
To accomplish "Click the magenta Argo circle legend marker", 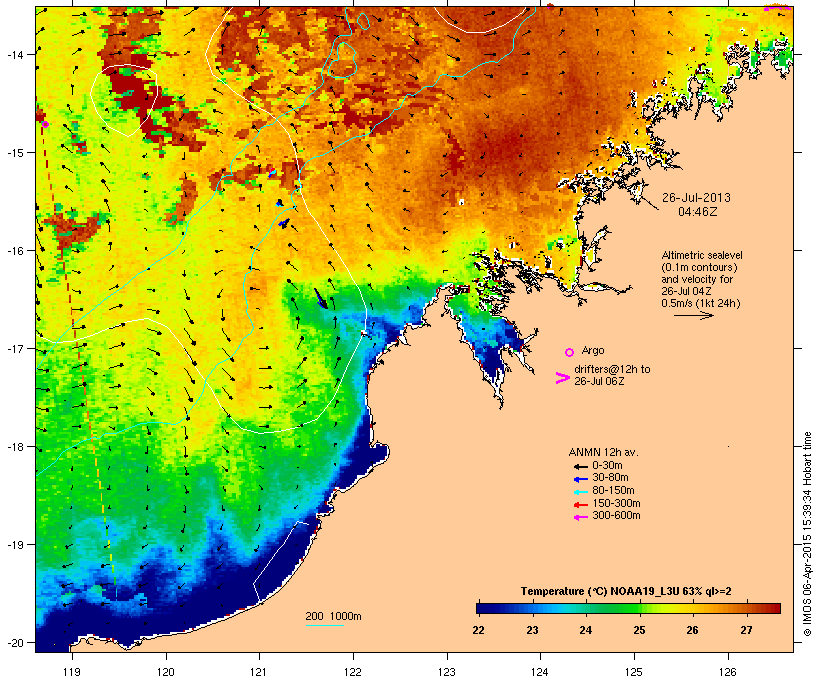I will [x=570, y=352].
